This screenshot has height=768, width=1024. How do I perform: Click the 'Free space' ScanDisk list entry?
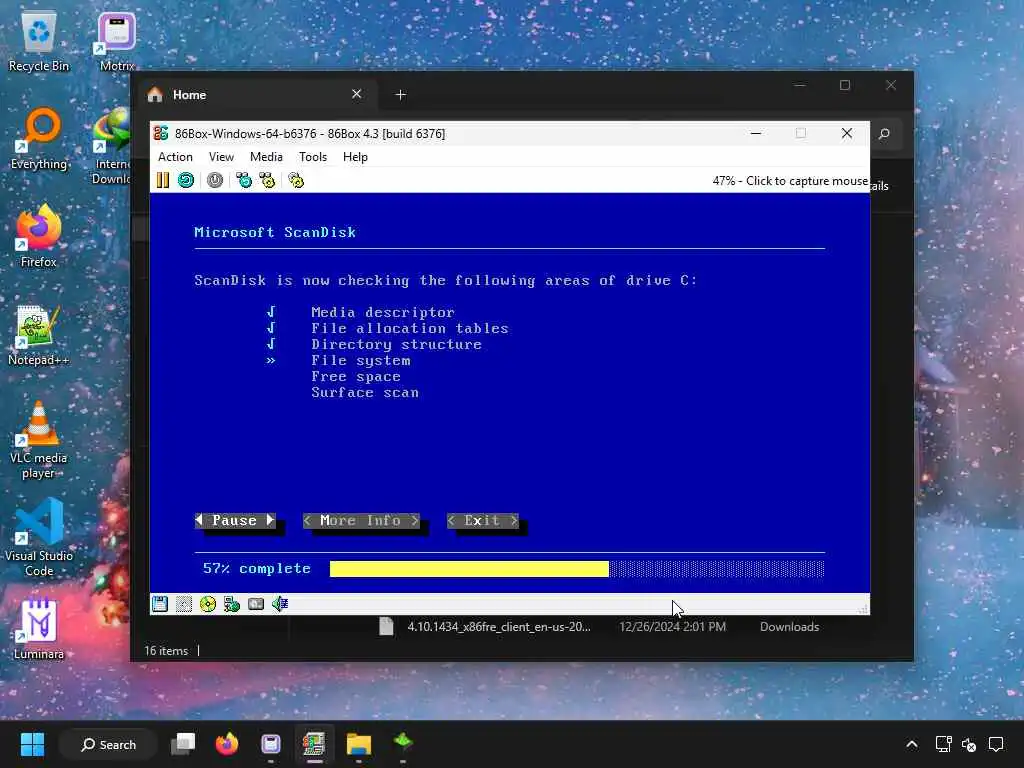[x=356, y=377]
